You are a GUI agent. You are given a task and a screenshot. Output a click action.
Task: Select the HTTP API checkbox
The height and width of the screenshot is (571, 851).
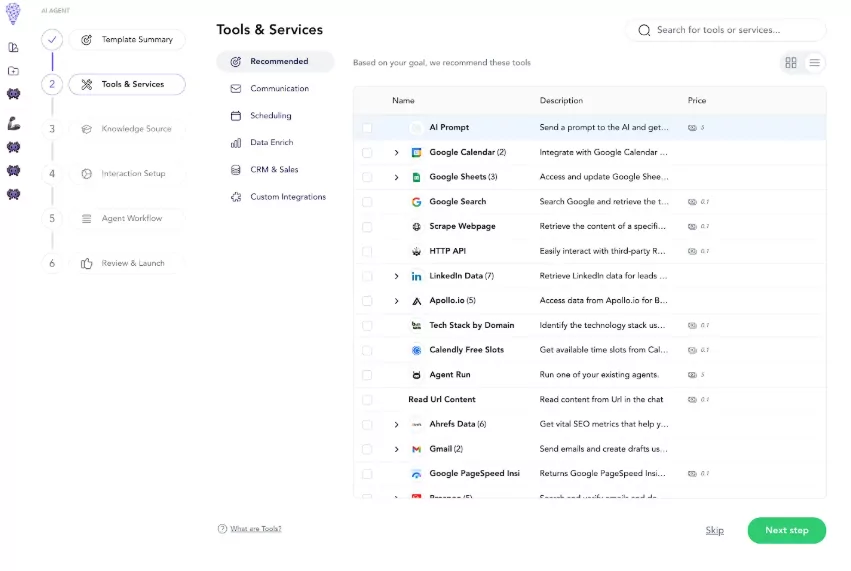[367, 251]
